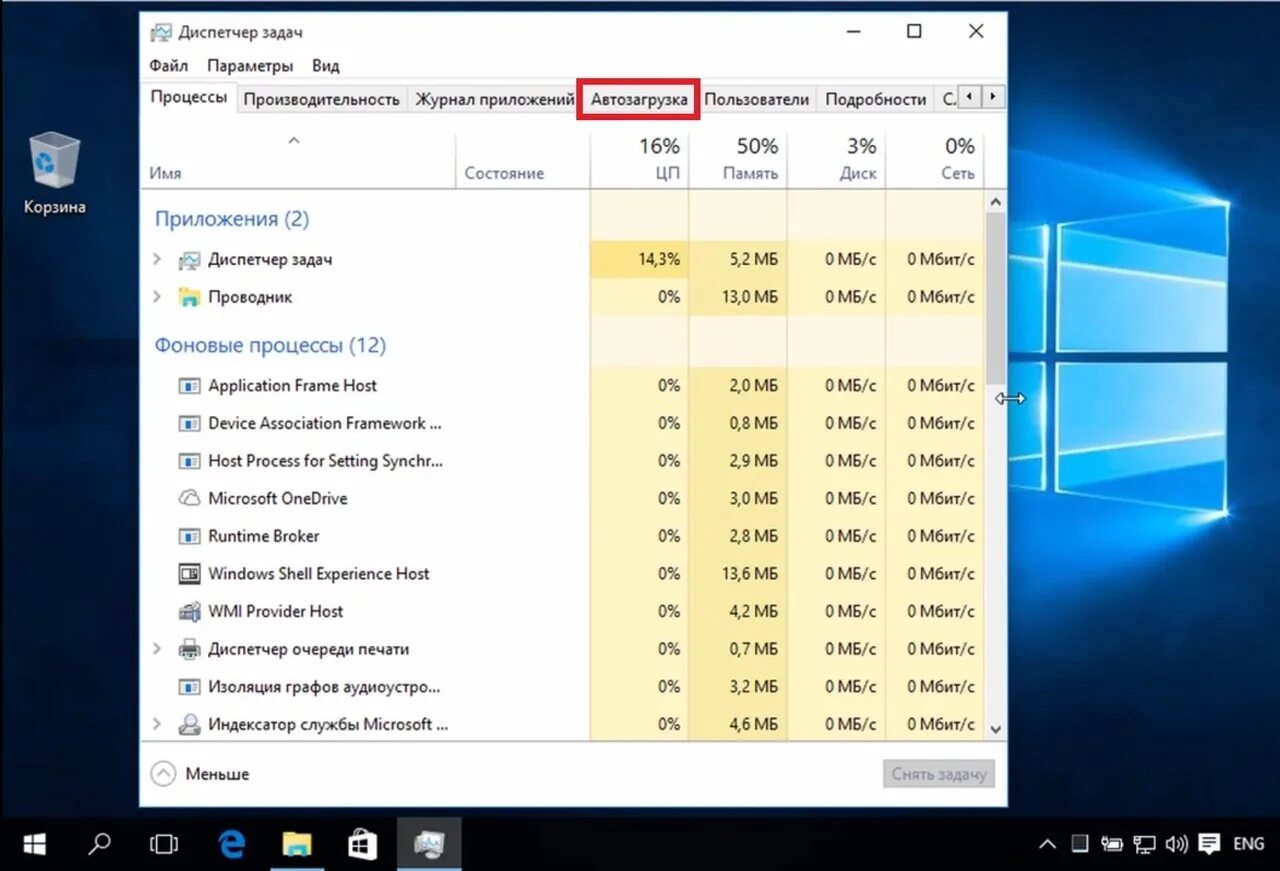Screen dimensions: 1280x871
Task: Open the Store from the taskbar
Action: tap(362, 844)
